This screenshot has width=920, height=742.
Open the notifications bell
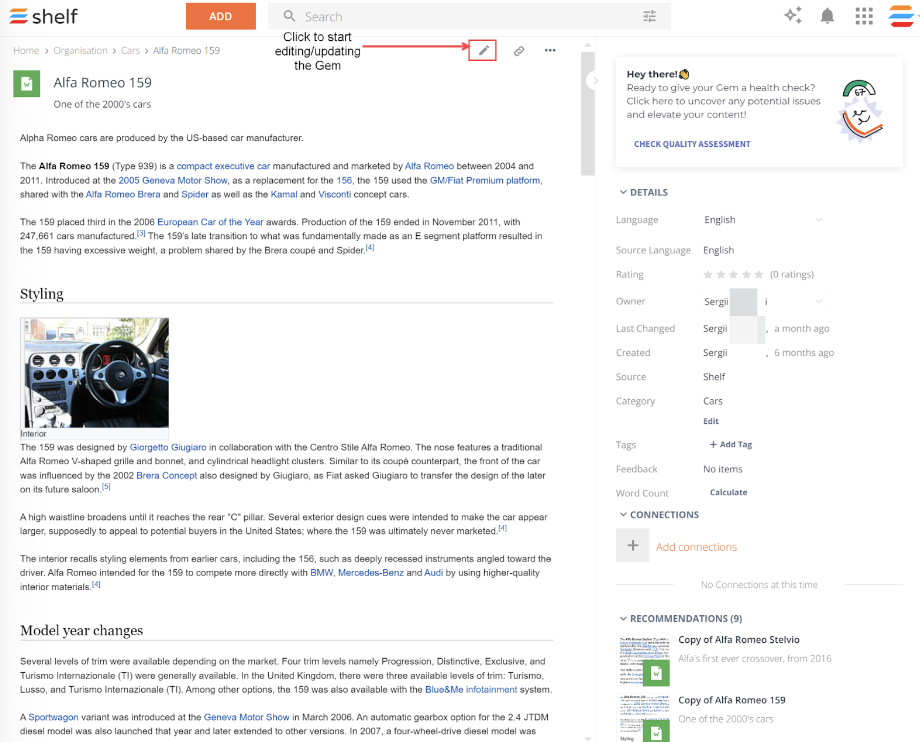[x=829, y=16]
